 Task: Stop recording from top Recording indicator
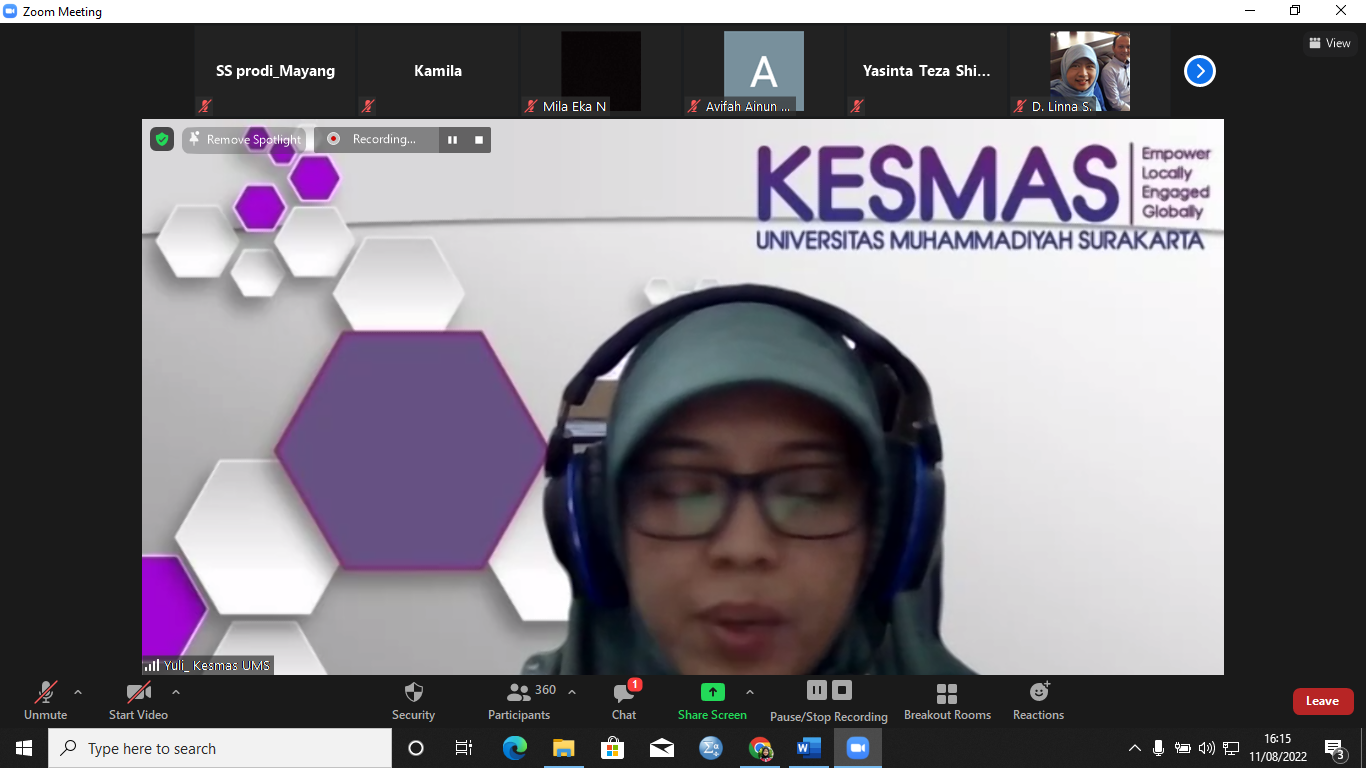coord(479,140)
